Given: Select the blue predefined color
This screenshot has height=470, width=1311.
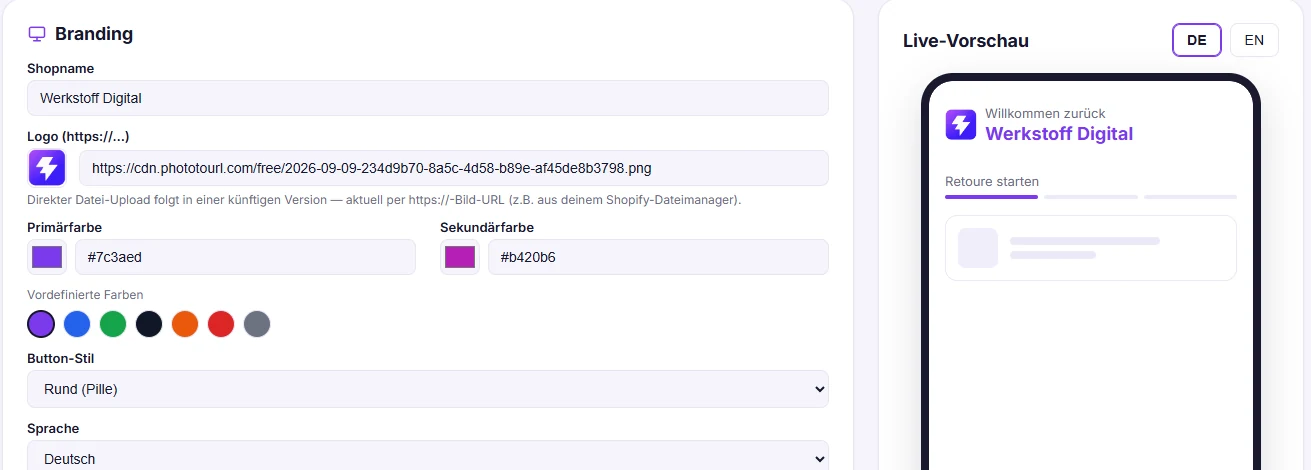Looking at the screenshot, I should (77, 324).
